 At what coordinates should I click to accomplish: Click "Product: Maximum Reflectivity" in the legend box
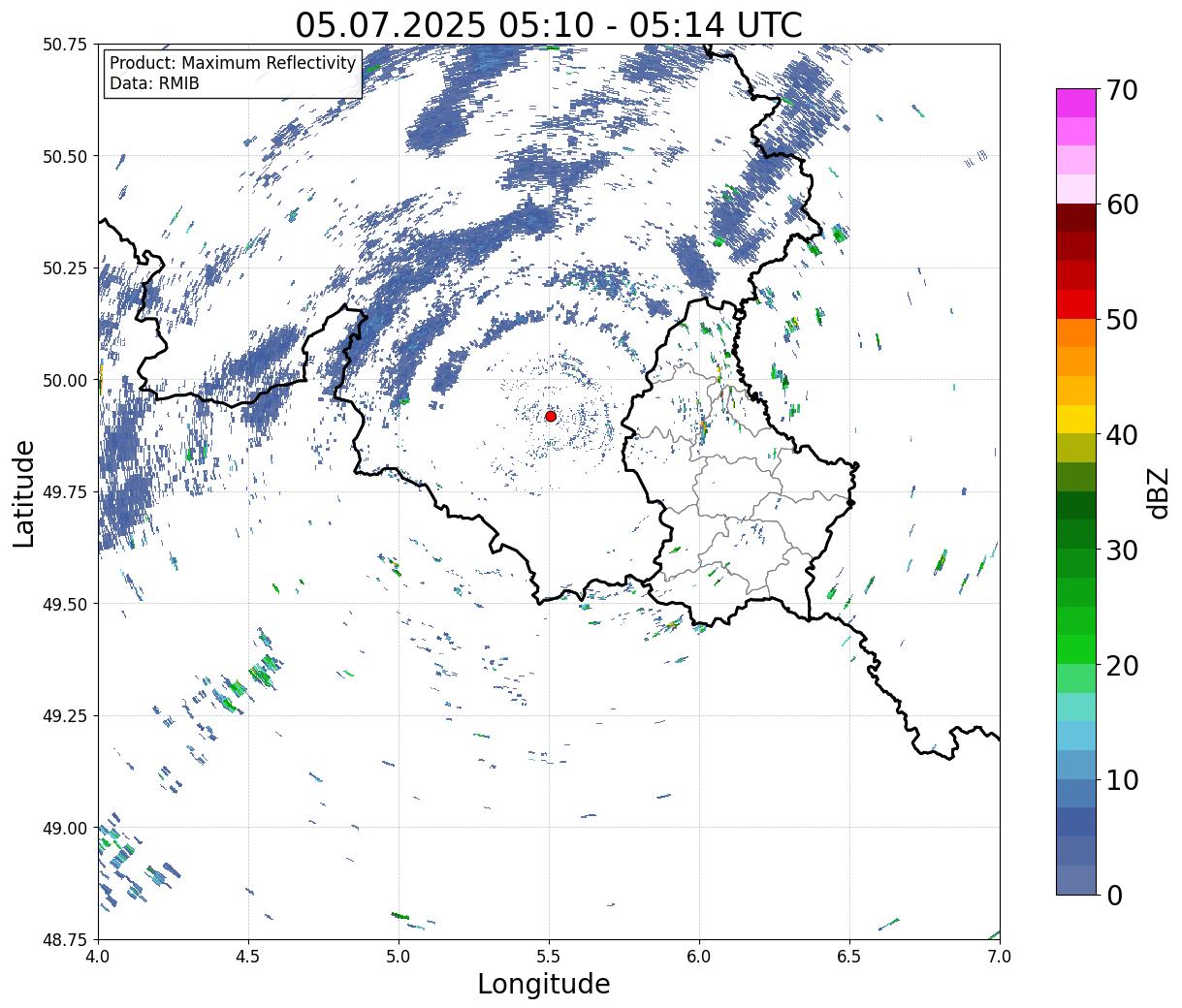click(x=233, y=63)
